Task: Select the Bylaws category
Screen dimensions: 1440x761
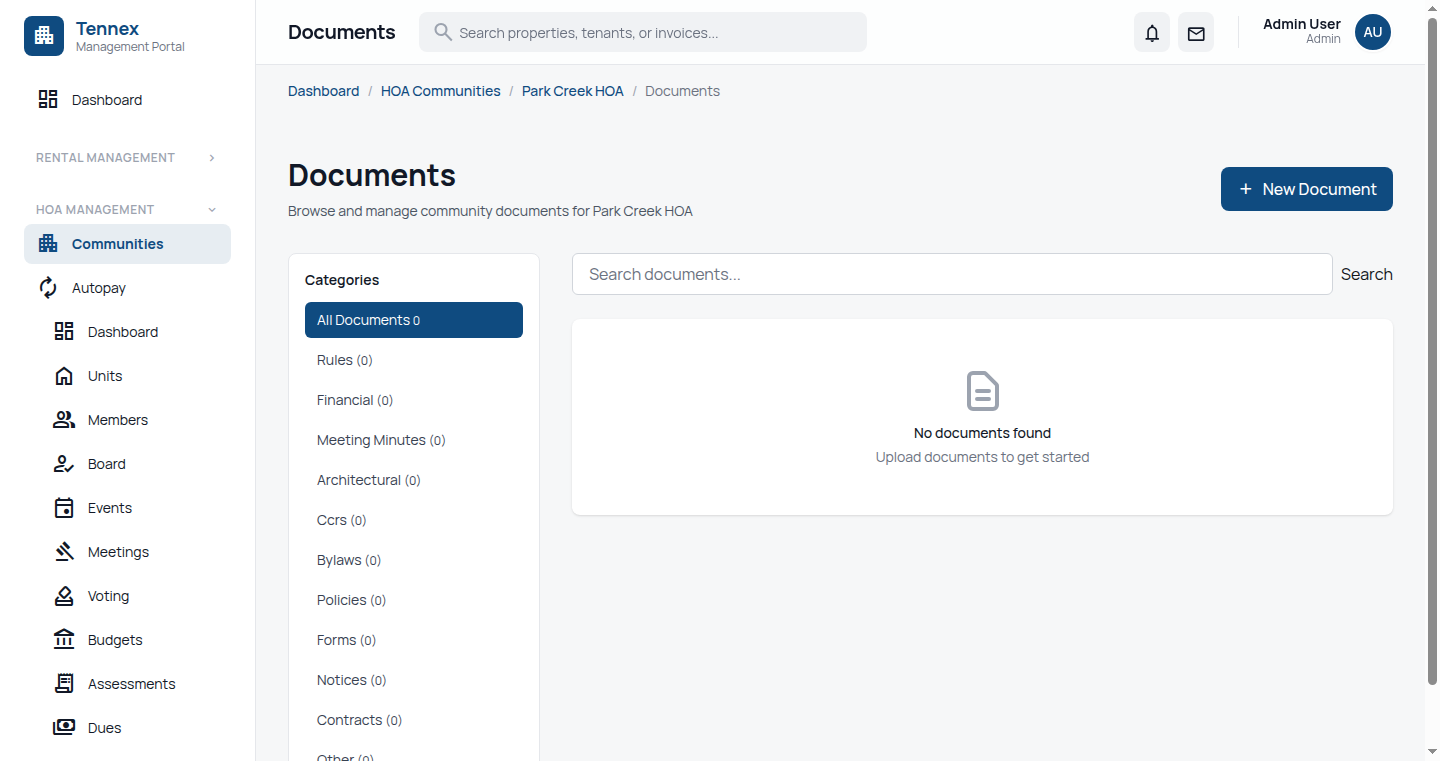Action: point(348,559)
